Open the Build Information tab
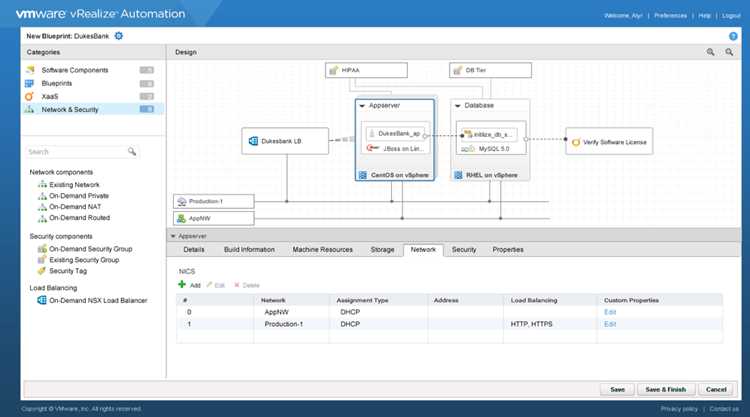The height and width of the screenshot is (417, 750). tap(249, 250)
